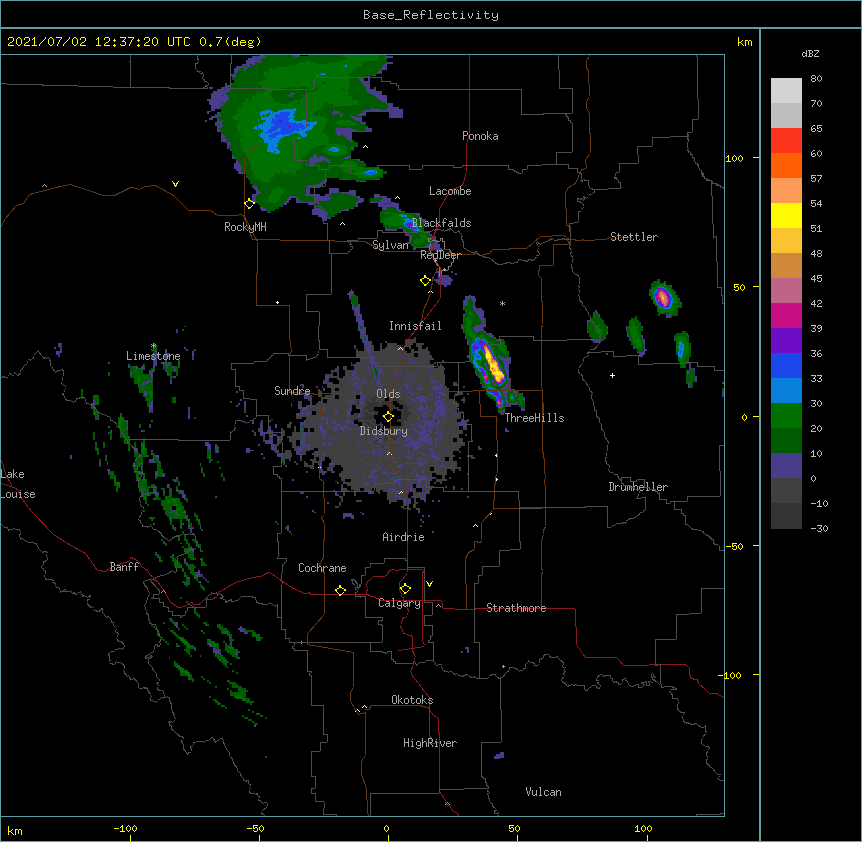Click the light green 20–30 dBZ legend band
Image resolution: width=862 pixels, height=842 pixels.
(x=786, y=416)
